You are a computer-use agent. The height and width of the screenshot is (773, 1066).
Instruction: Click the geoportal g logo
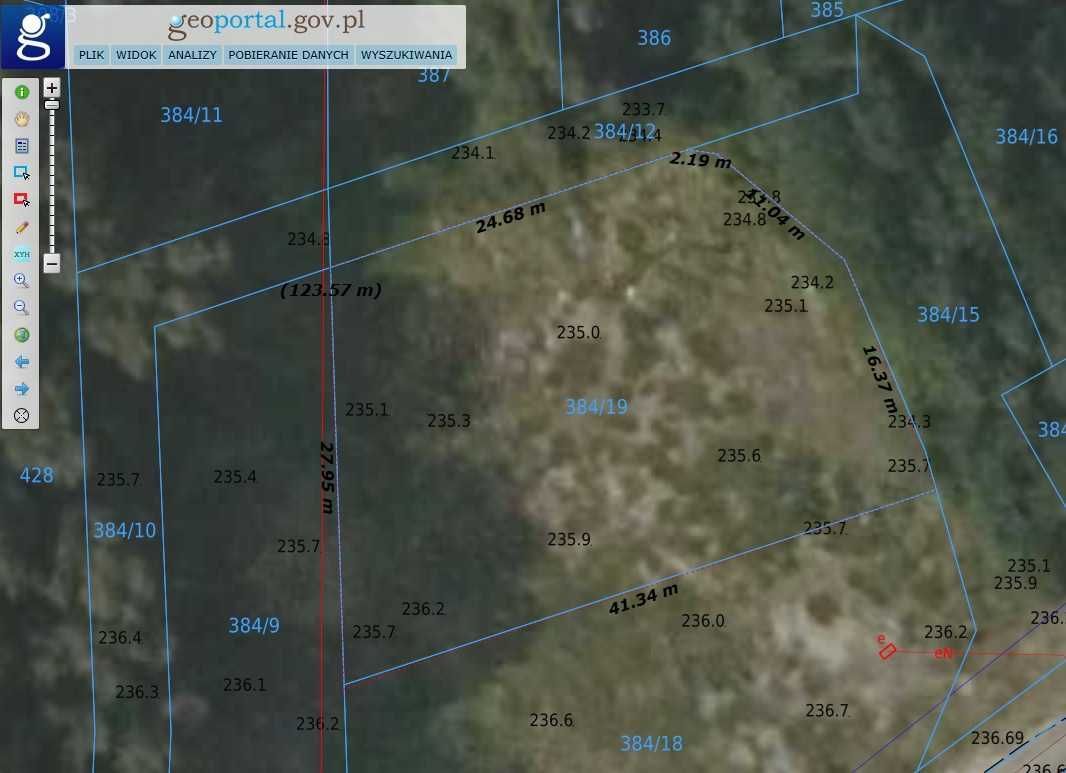pos(33,35)
